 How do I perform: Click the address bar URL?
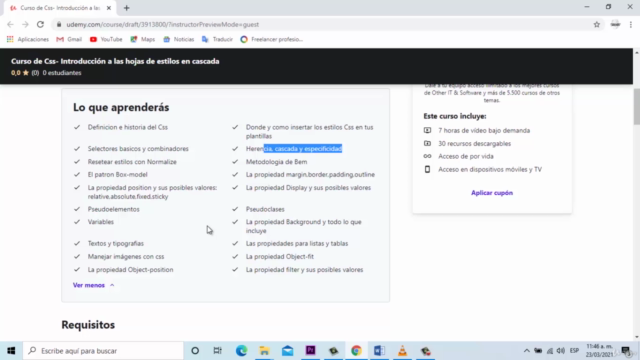tap(162, 24)
